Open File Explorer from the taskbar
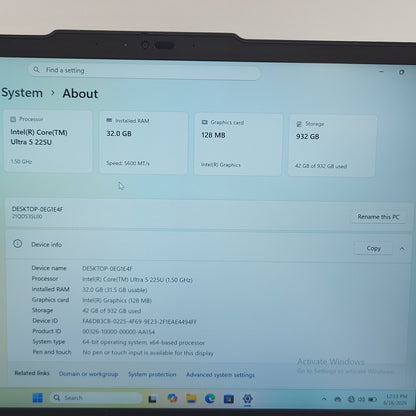Image resolution: width=416 pixels, height=416 pixels. (191, 398)
